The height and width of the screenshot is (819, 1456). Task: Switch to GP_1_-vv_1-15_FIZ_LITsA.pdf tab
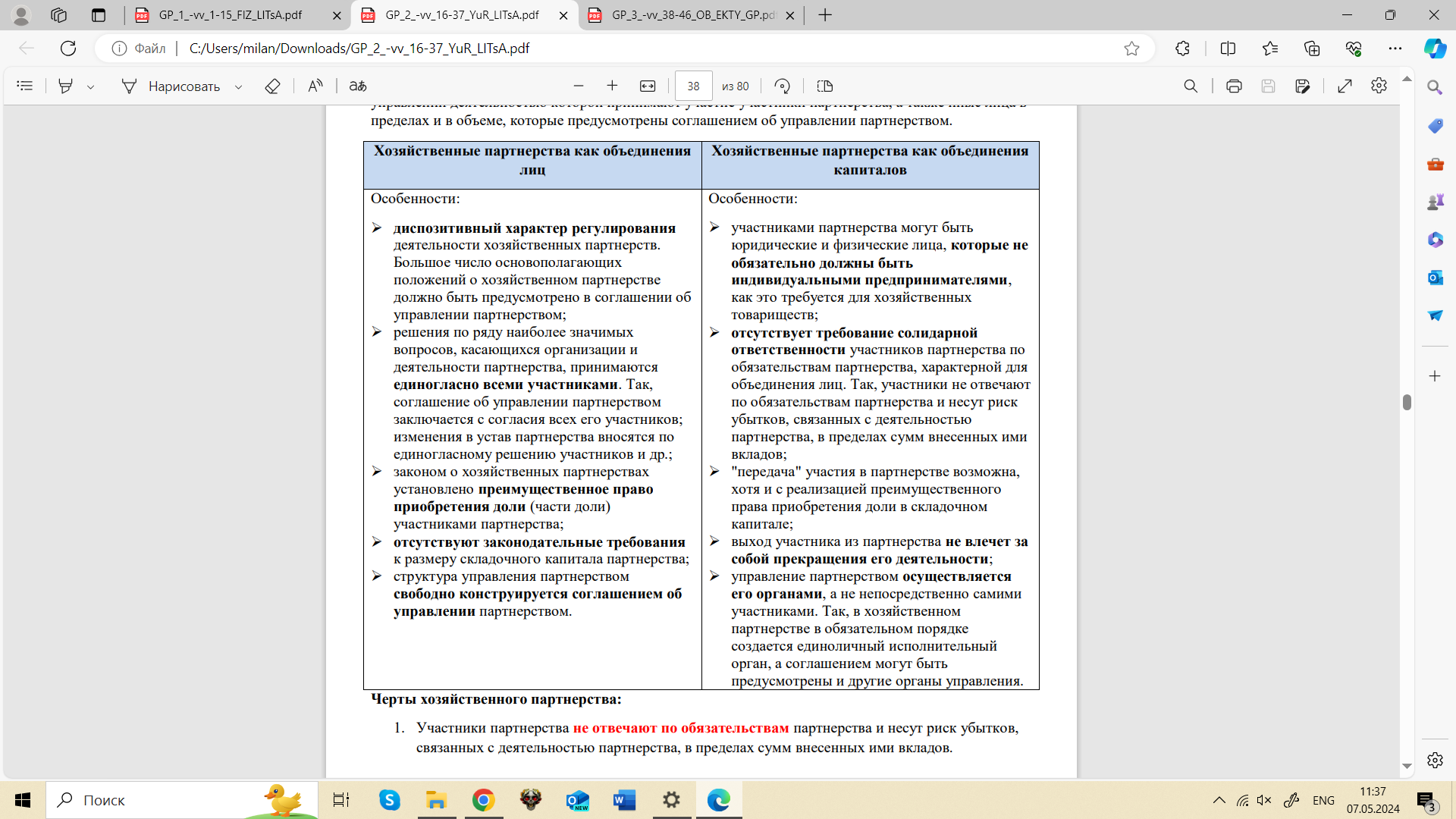(x=231, y=15)
